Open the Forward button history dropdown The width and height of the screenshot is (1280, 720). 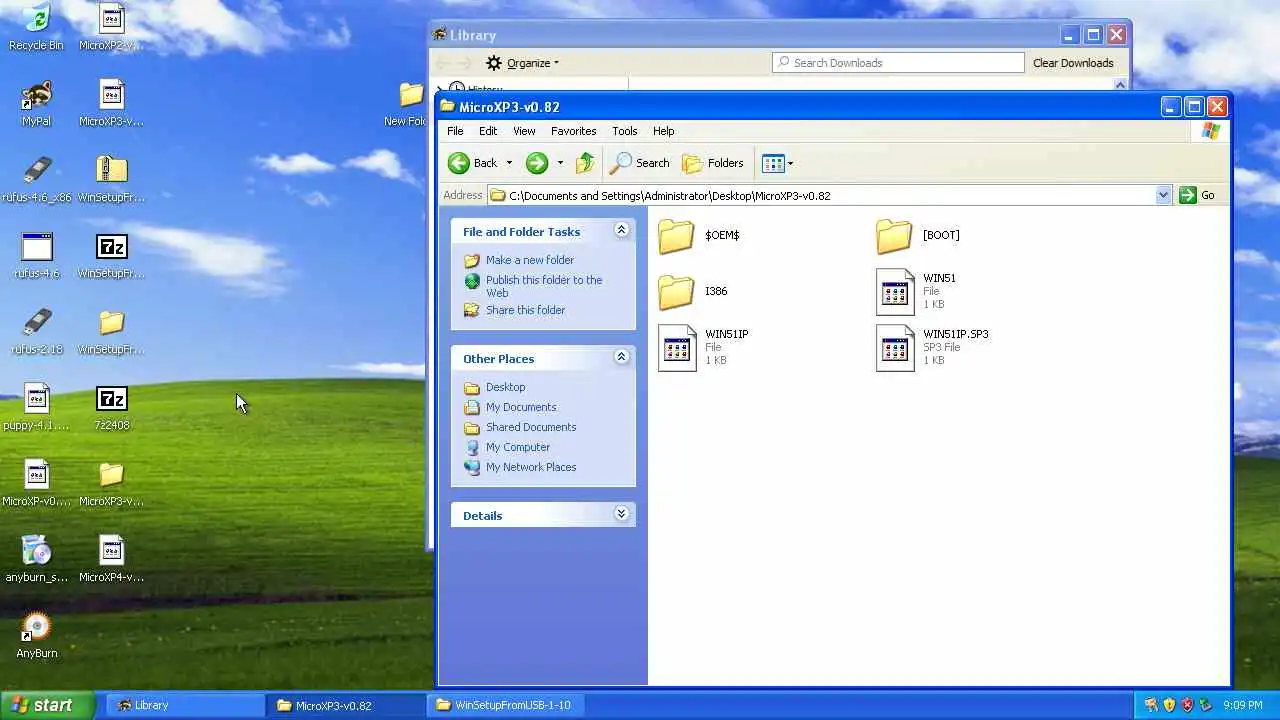coord(560,163)
